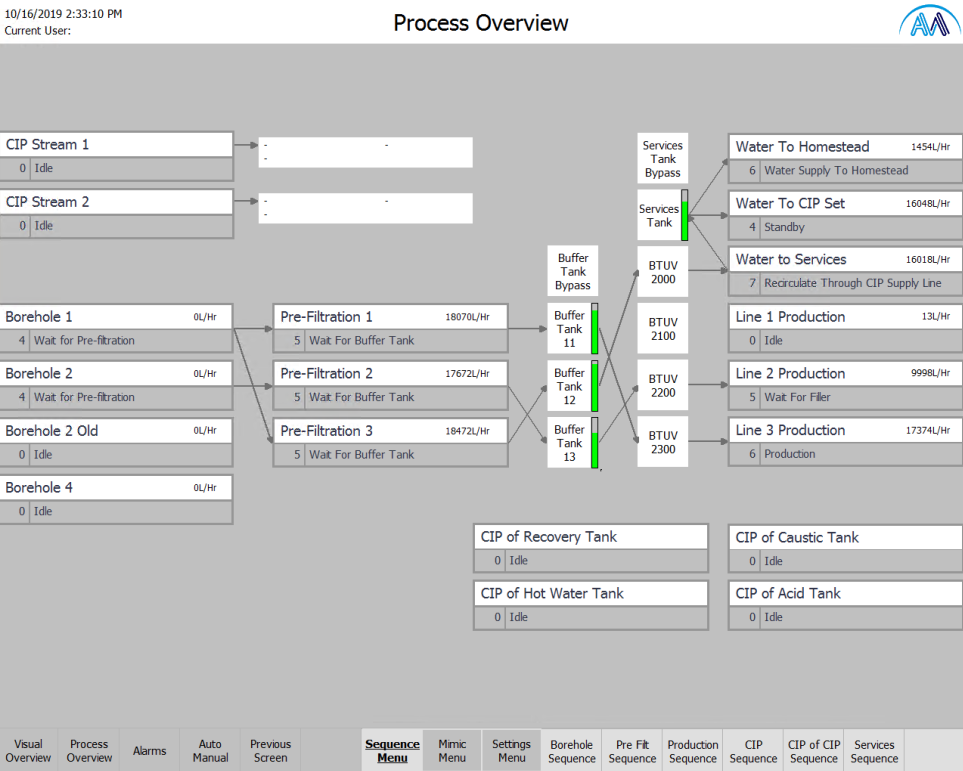
Task: Click the Services Tank level indicator
Action: pyautogui.click(x=685, y=215)
